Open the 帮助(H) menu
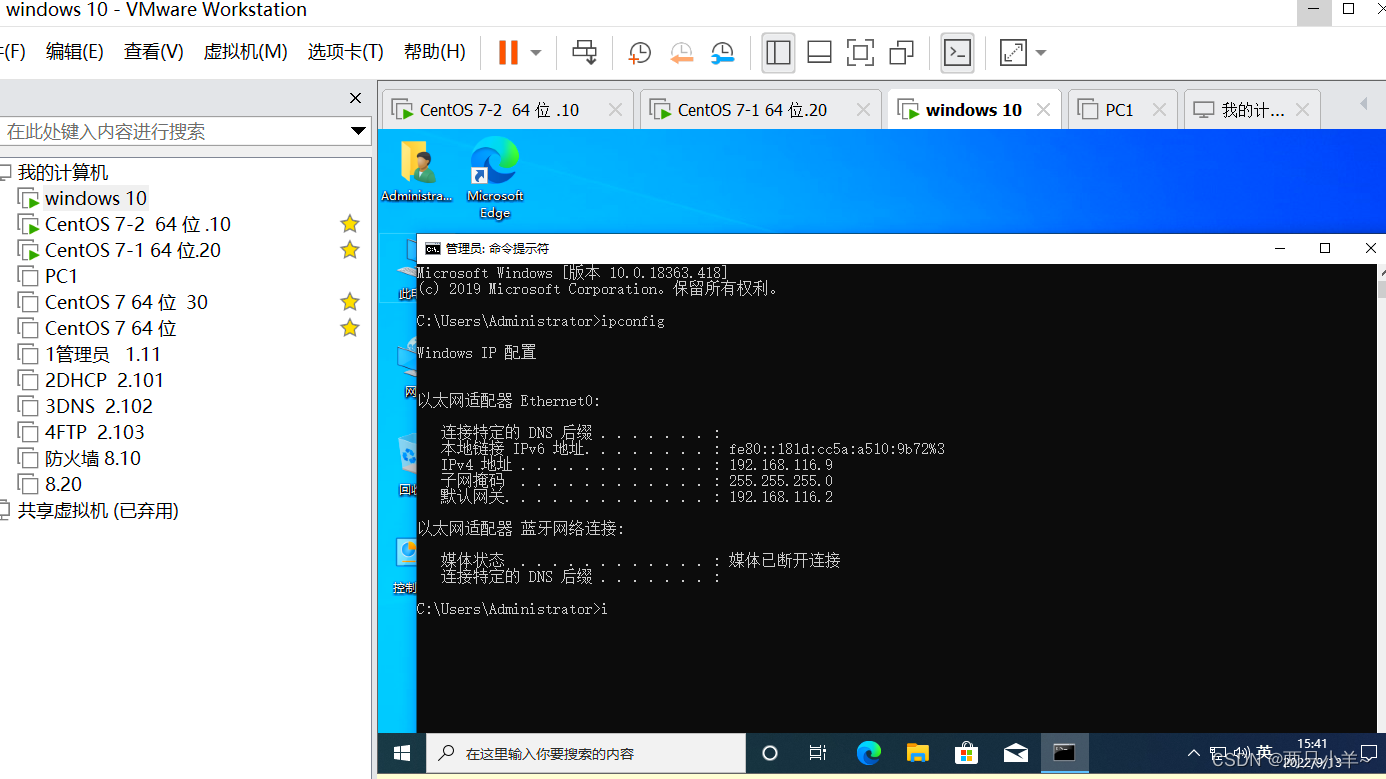 click(434, 52)
